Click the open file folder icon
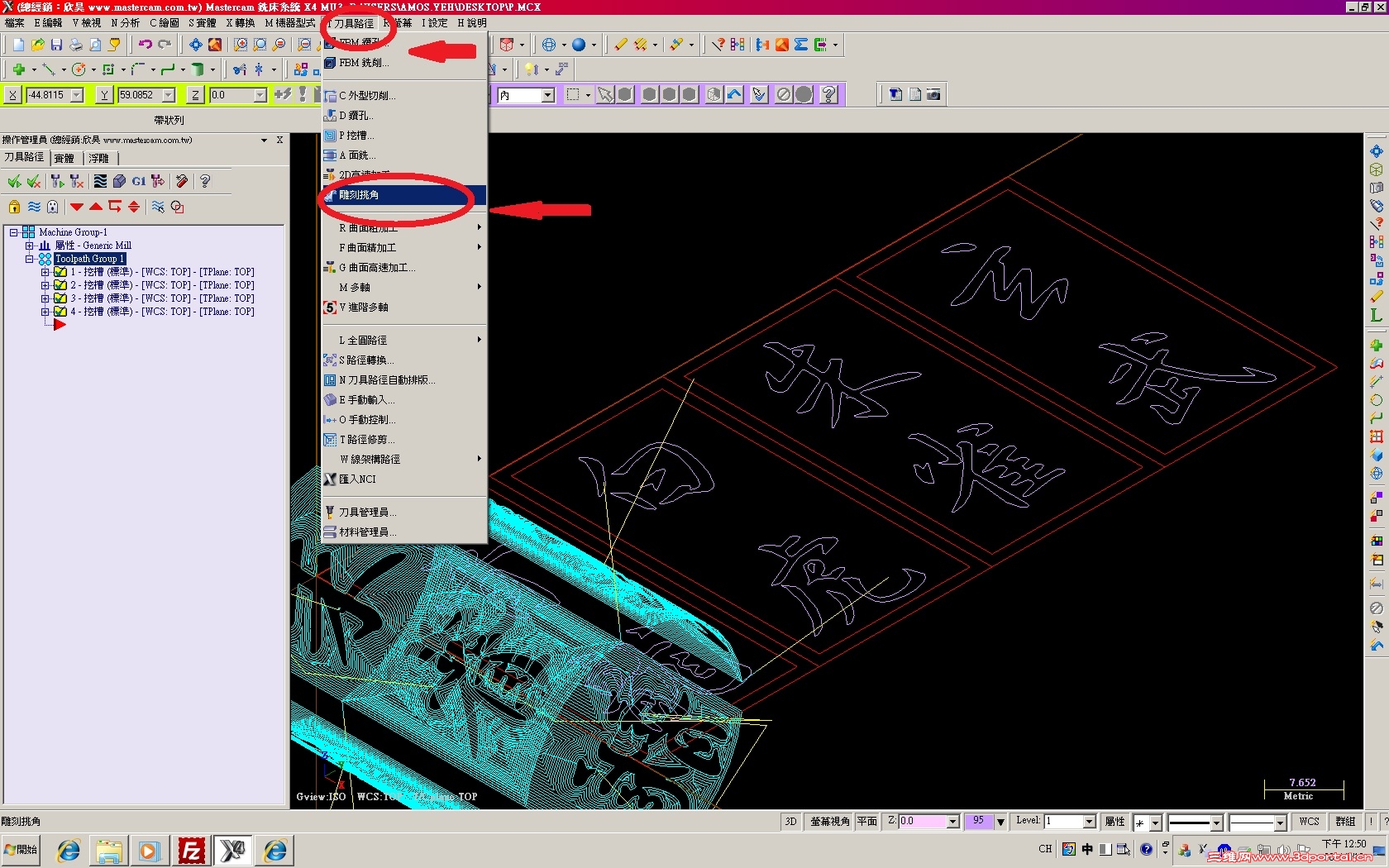This screenshot has width=1389, height=868. pos(37,45)
